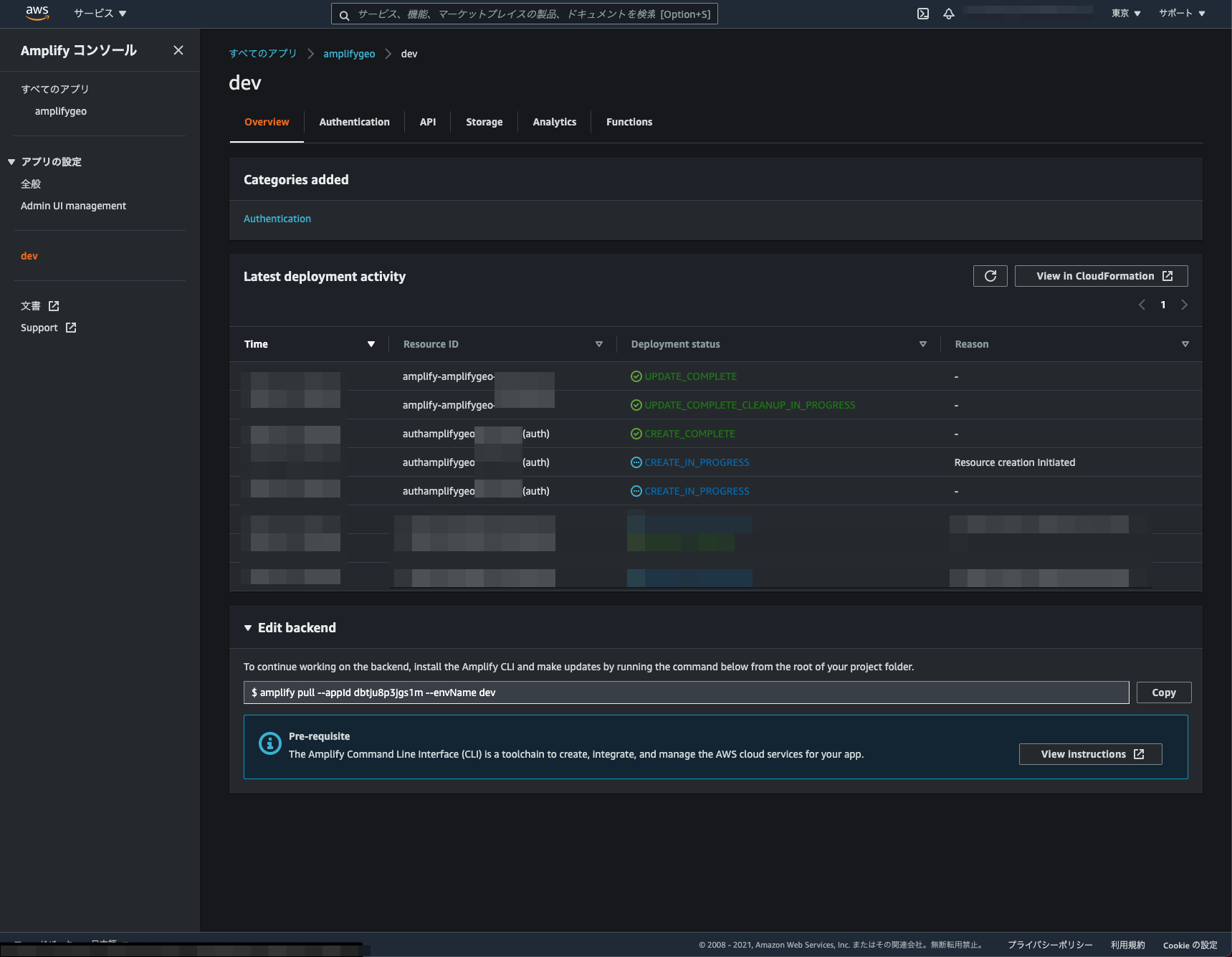Sort by Deployment status column arrow
Screen dimensions: 1232x957
coord(923,344)
